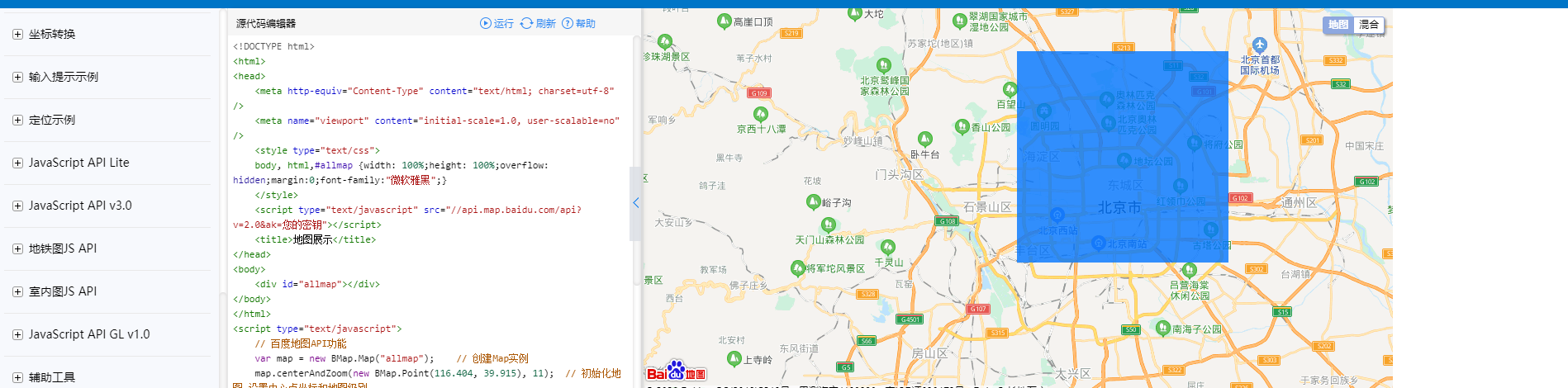Expand the JavaScript API Lite section

17,163
